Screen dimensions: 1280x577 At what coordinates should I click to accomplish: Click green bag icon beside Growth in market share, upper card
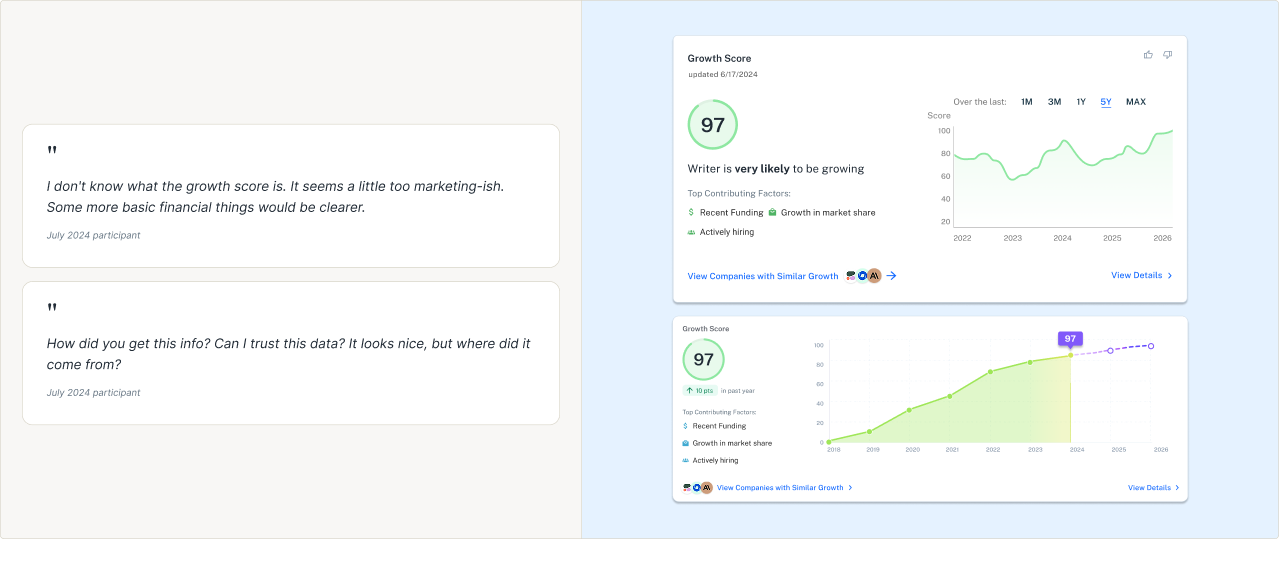click(x=772, y=212)
